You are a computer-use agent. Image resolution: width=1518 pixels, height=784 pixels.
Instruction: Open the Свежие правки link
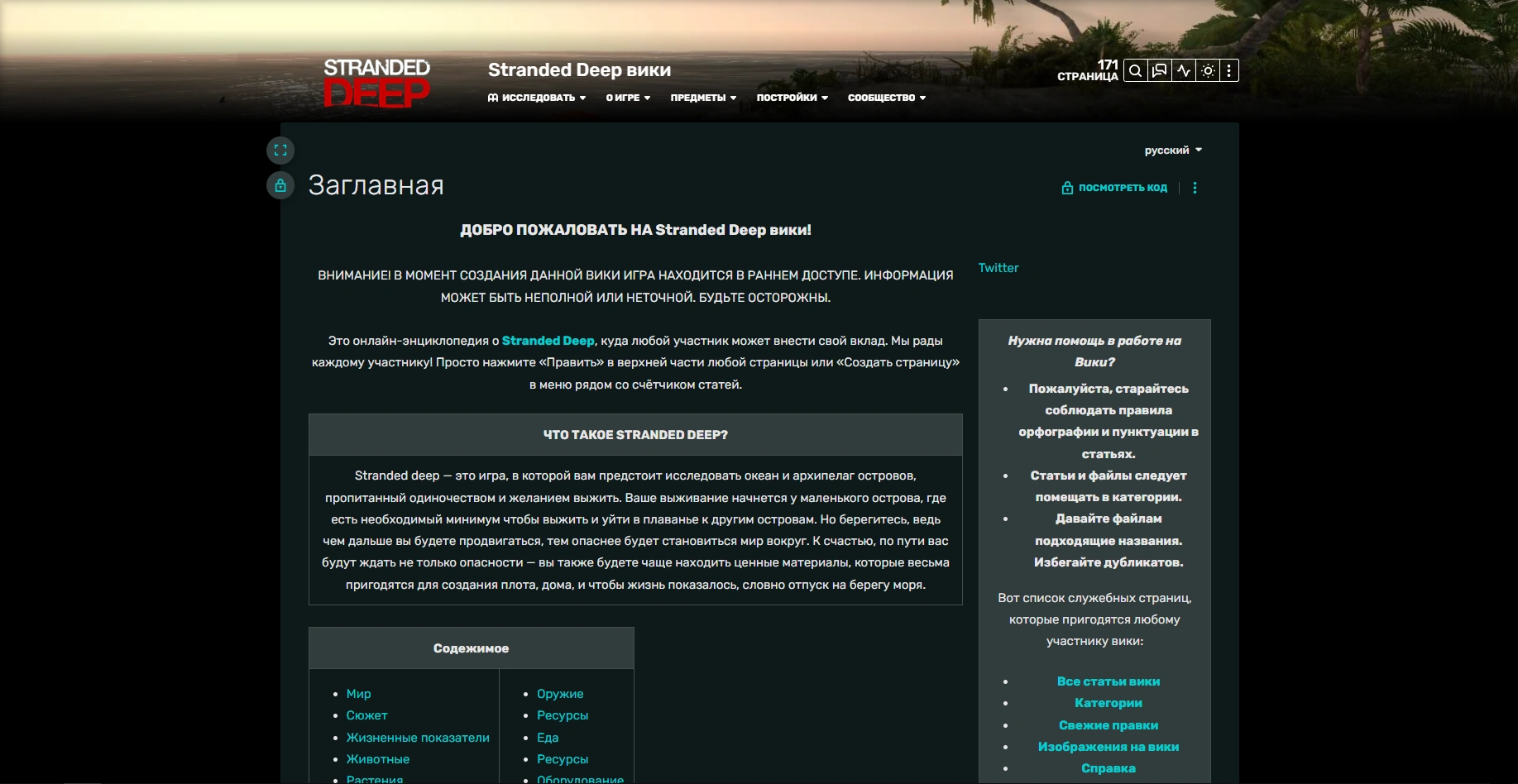coord(1109,725)
